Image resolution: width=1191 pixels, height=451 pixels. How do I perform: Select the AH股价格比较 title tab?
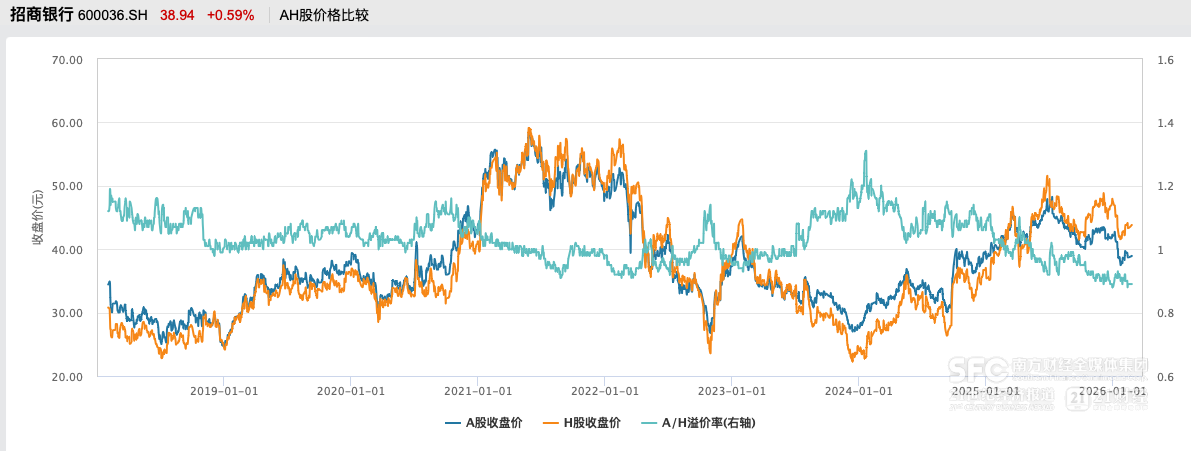click(324, 16)
